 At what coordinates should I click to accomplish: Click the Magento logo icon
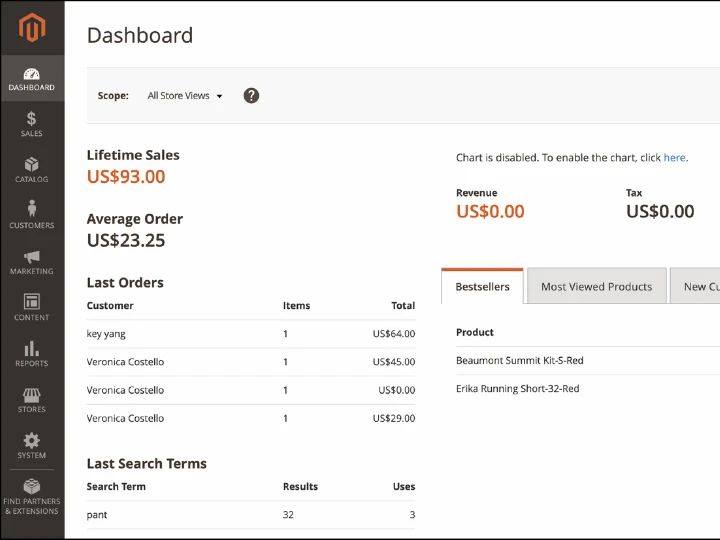coord(32,28)
